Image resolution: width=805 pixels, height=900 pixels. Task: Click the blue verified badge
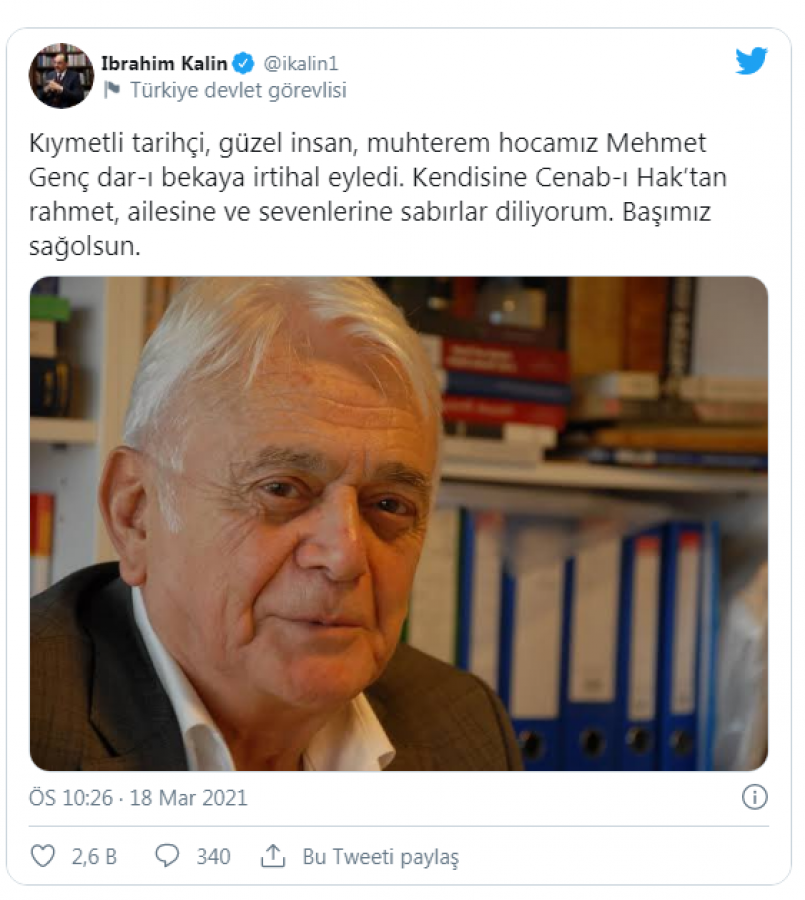pyautogui.click(x=243, y=63)
